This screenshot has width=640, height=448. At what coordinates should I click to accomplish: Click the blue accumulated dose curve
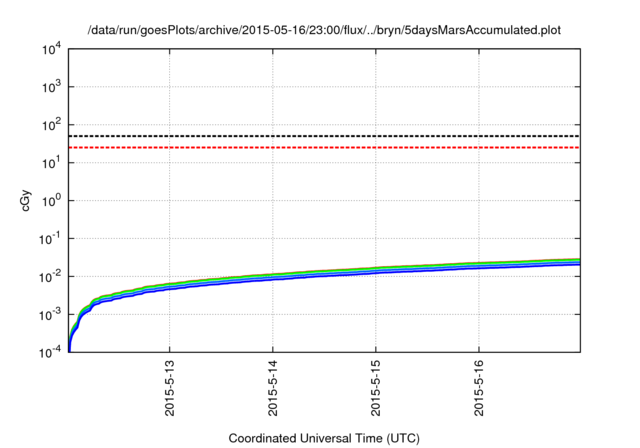[324, 274]
